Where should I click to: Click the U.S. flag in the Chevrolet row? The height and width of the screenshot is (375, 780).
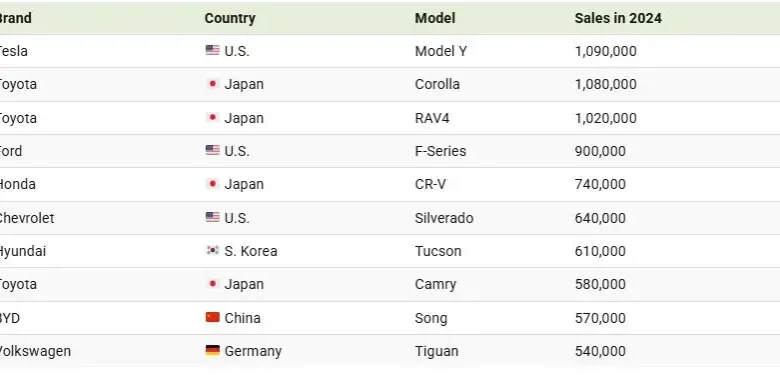212,217
